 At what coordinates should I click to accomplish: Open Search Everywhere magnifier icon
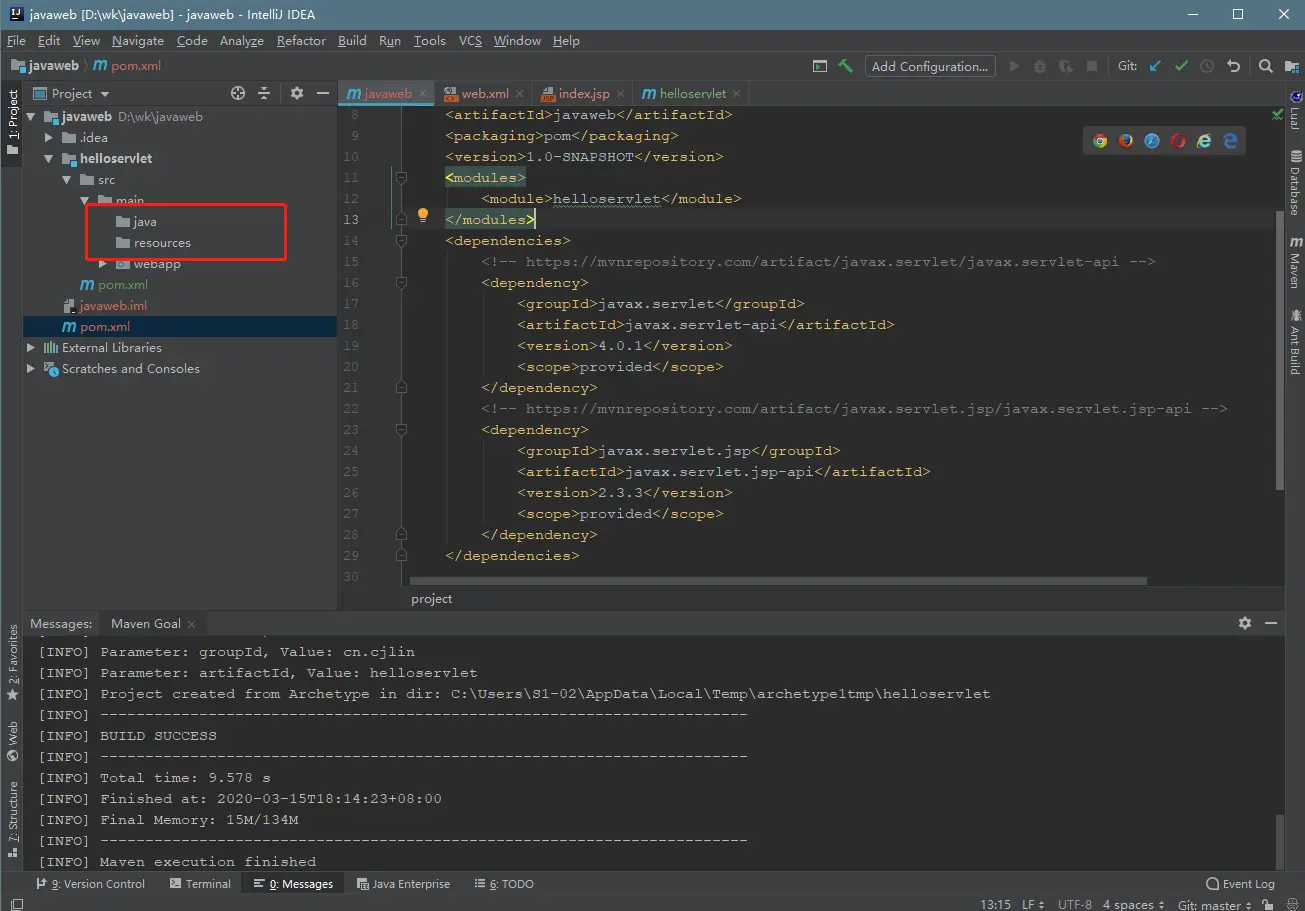coord(1265,66)
